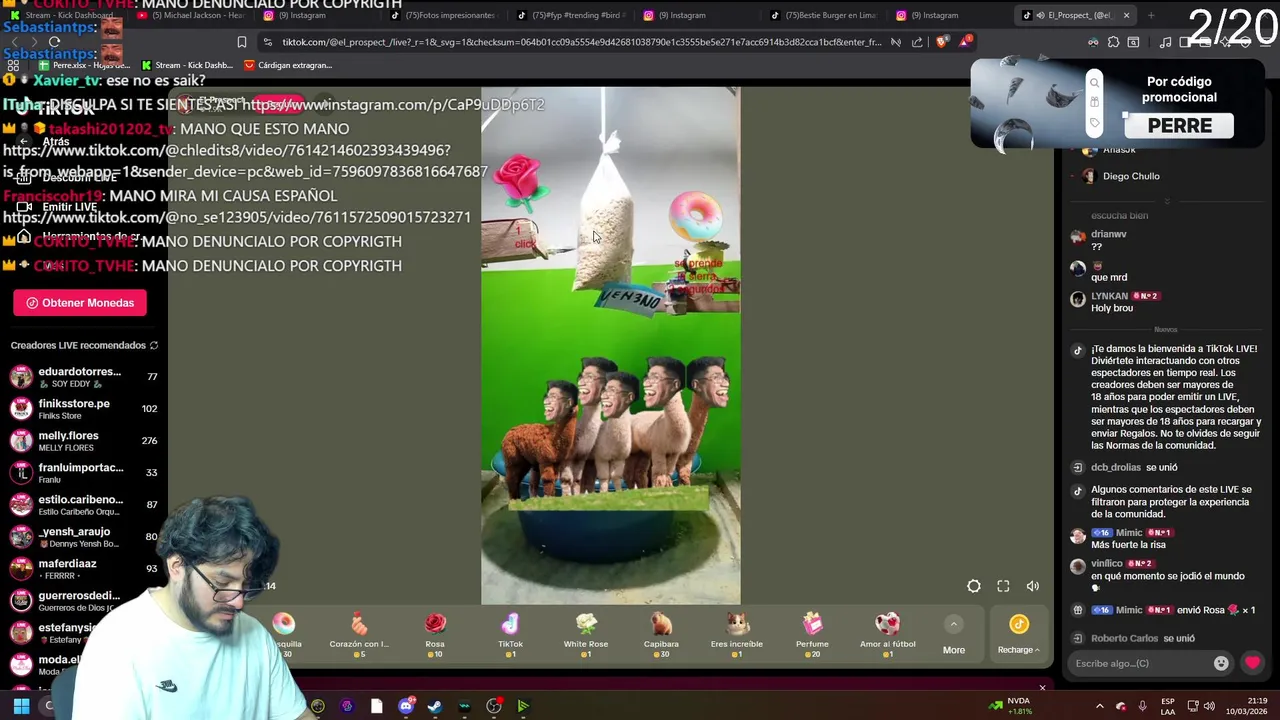Open live stream settings gear
The height and width of the screenshot is (720, 1280).
974,587
